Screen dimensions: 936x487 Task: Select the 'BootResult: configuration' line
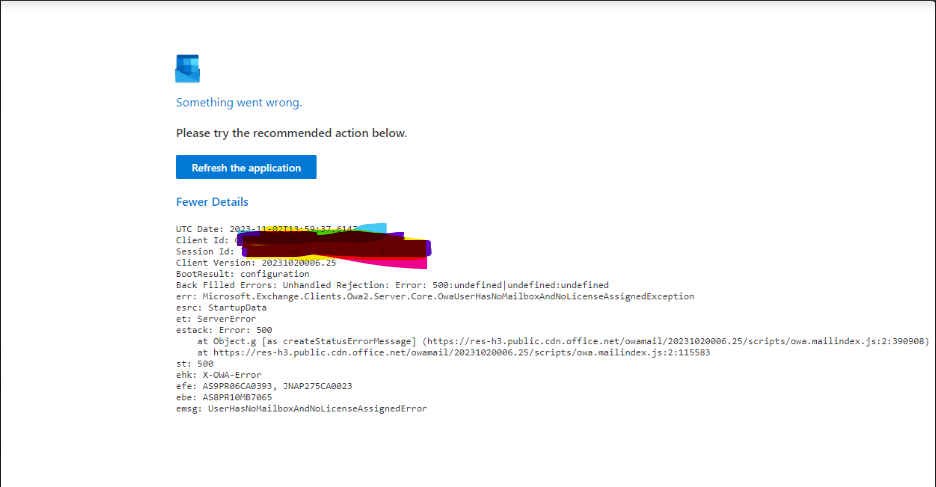point(242,274)
